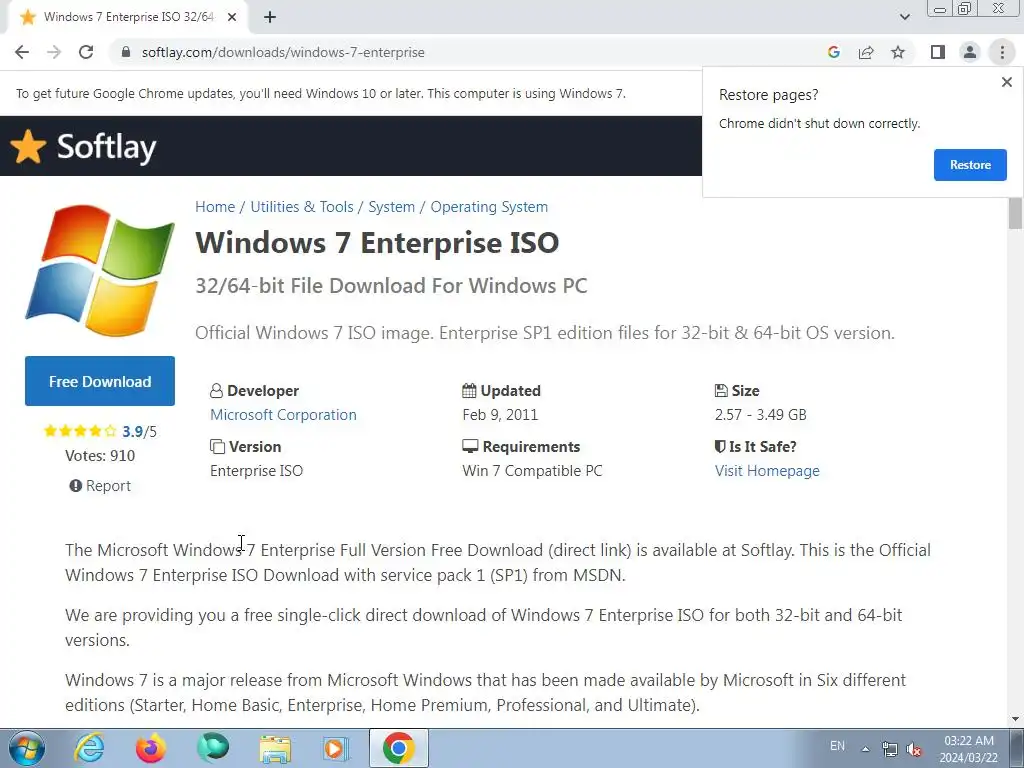Click the star rating icons
This screenshot has height=768, width=1024.
tap(80, 431)
